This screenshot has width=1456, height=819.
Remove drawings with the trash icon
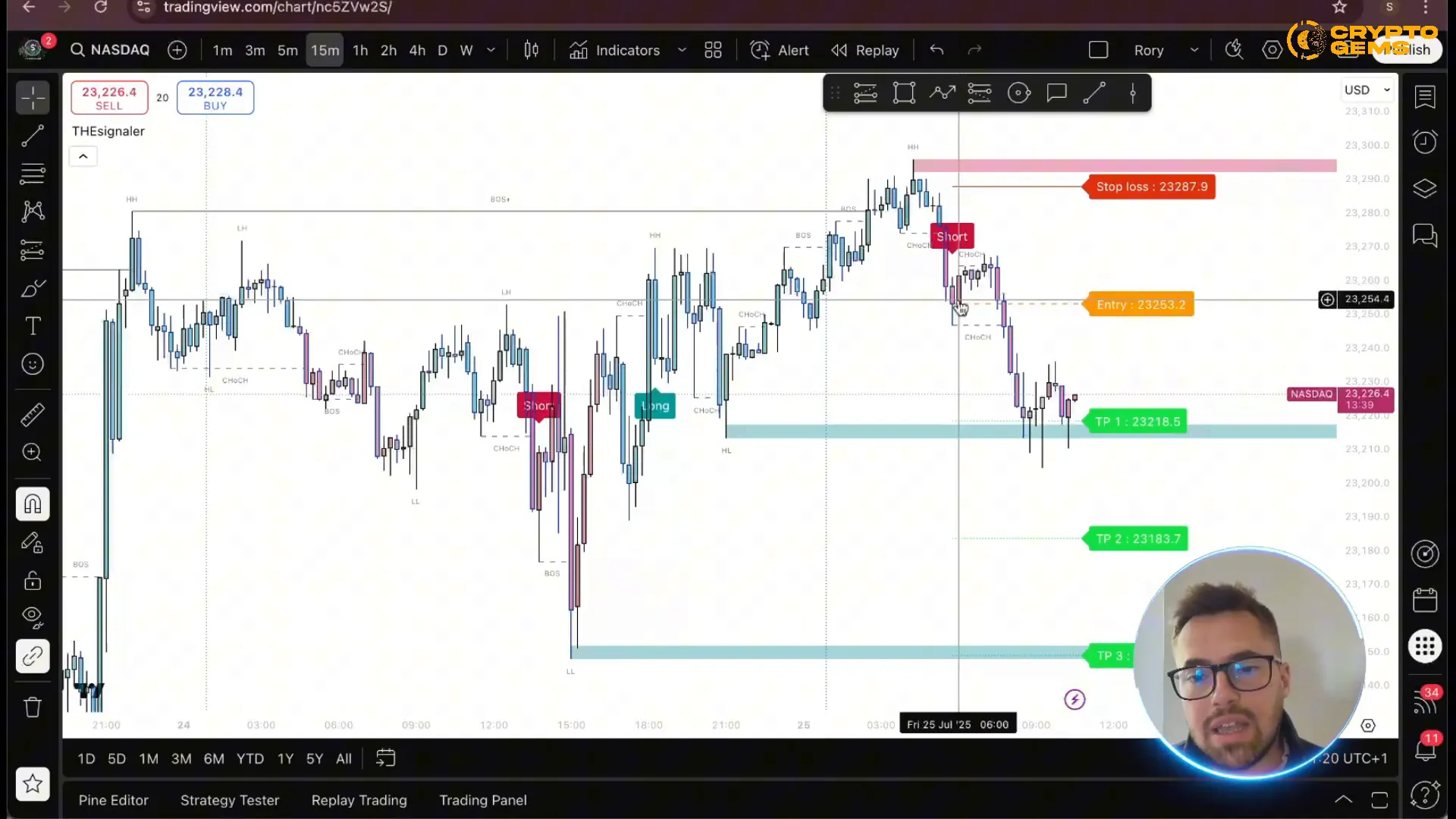(33, 708)
